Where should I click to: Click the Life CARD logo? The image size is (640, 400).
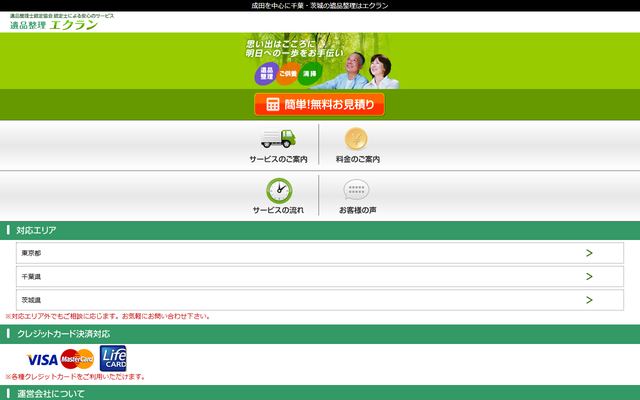[113, 358]
